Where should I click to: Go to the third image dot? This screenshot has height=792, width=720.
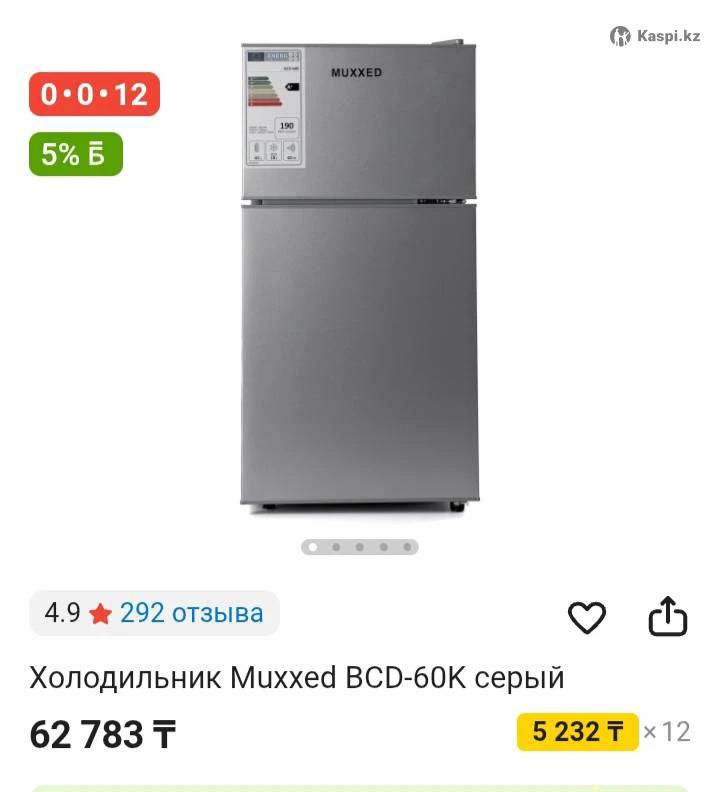pyautogui.click(x=360, y=547)
